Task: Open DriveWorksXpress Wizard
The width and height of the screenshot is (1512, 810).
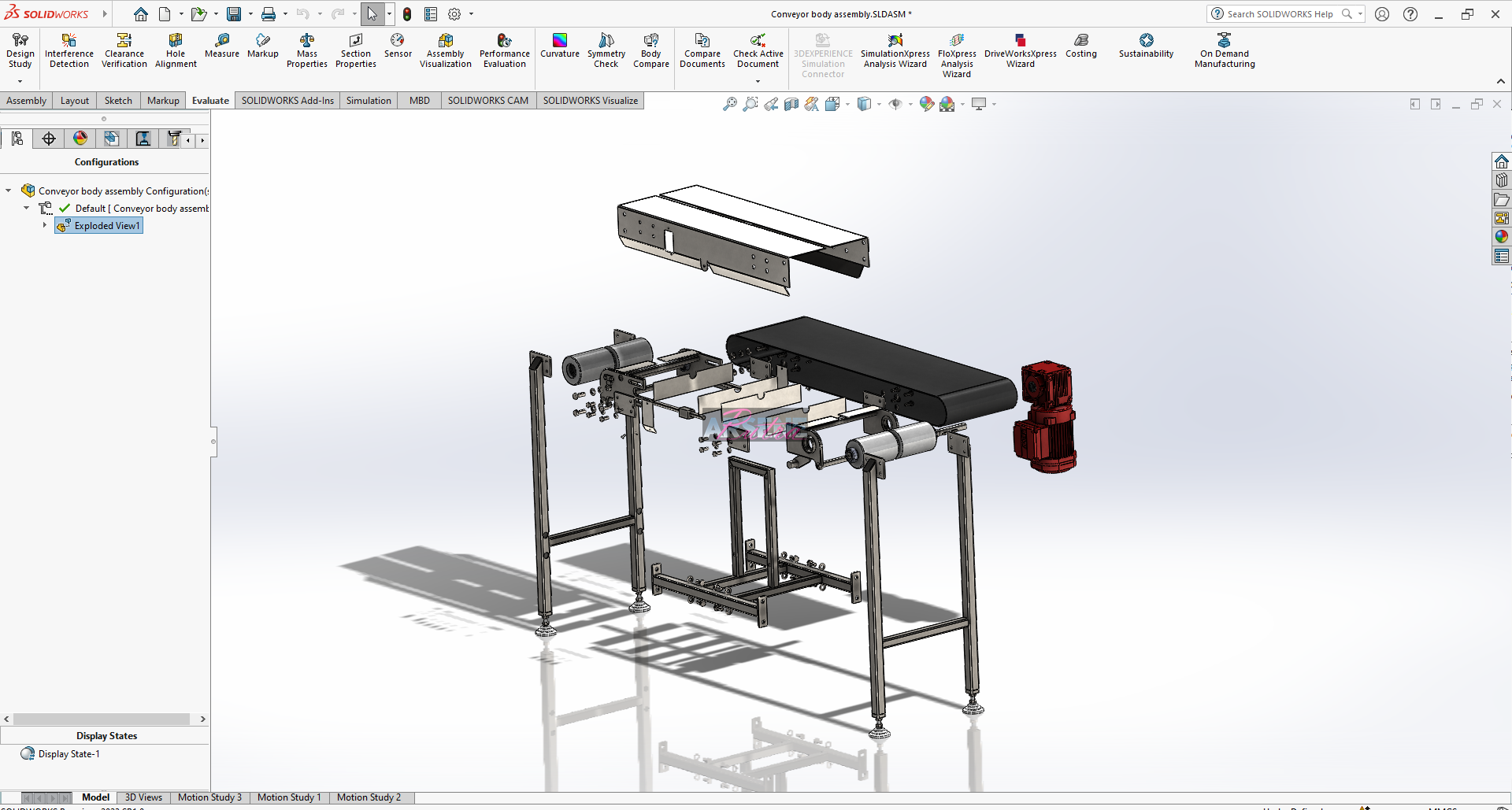Action: (x=1021, y=50)
